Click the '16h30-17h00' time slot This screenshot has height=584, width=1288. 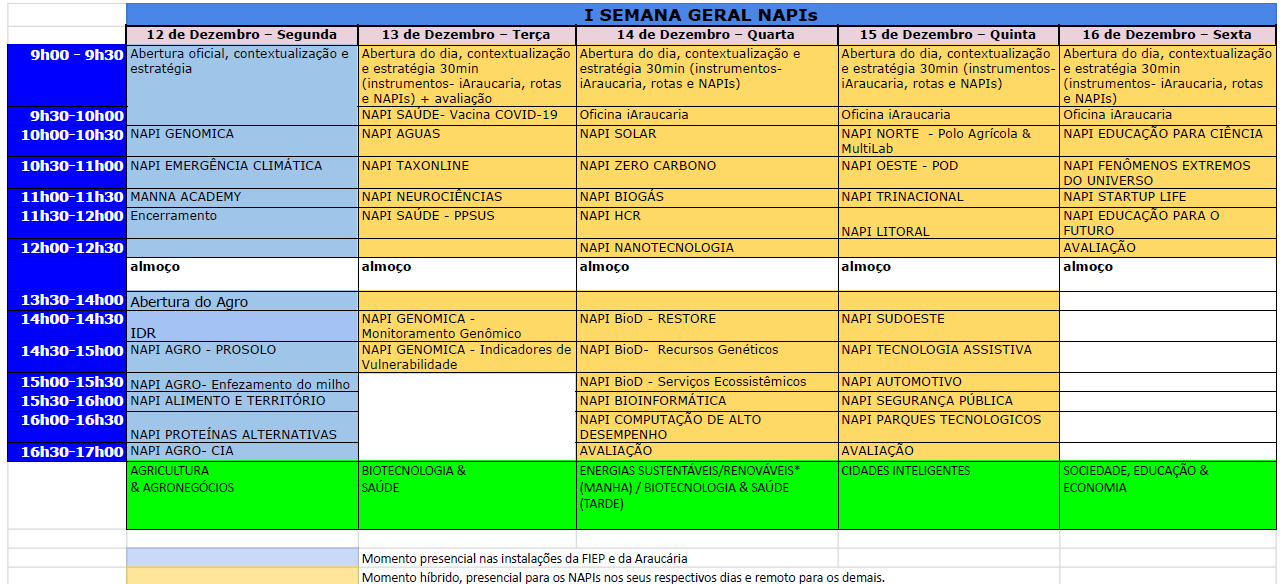pyautogui.click(x=66, y=452)
